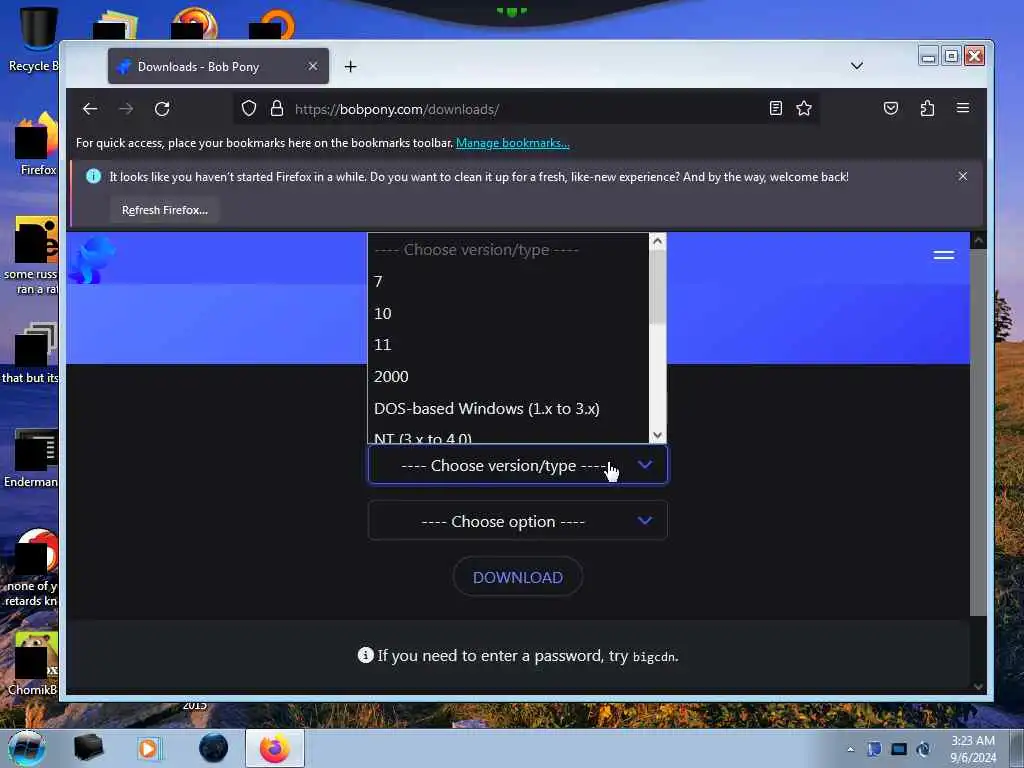Open the tracking protection shield icon
The height and width of the screenshot is (768, 1024).
pos(249,108)
